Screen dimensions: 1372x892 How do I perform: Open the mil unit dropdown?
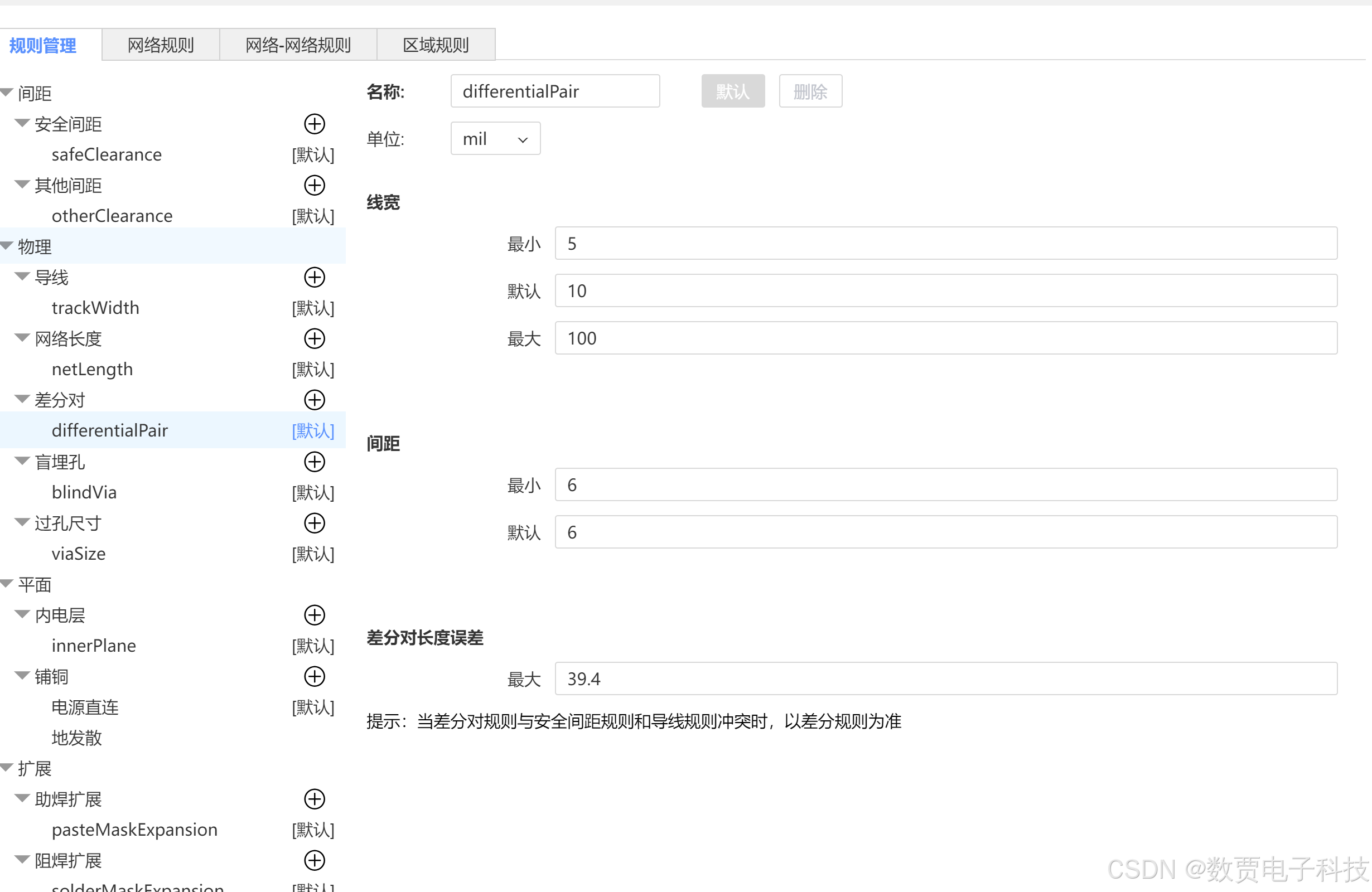495,139
